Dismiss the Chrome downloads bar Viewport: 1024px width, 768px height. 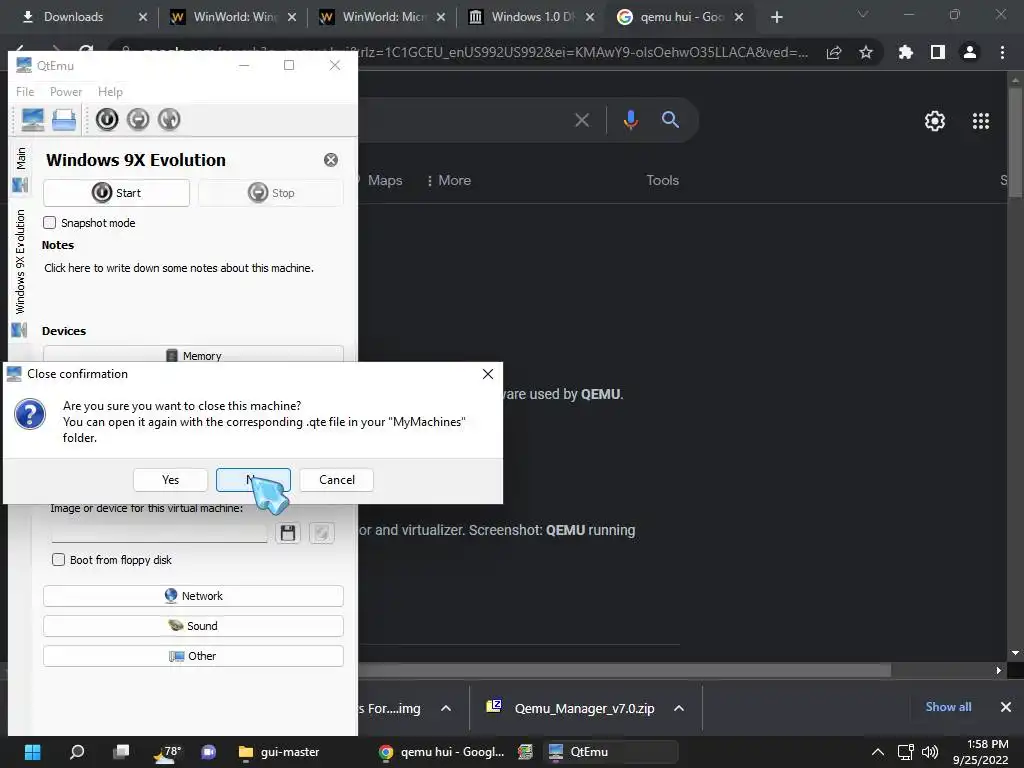(x=1006, y=707)
